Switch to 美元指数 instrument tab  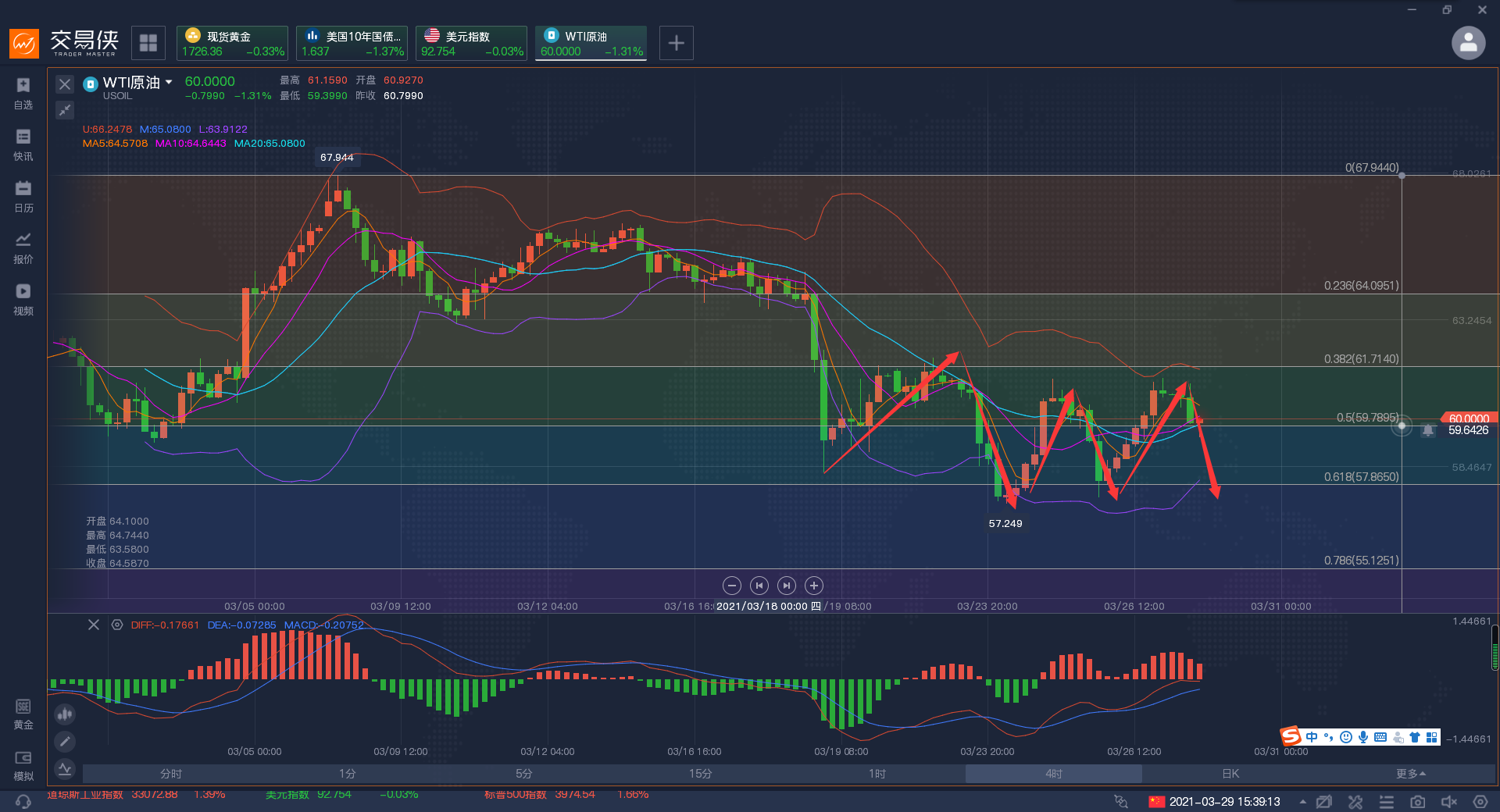[471, 43]
